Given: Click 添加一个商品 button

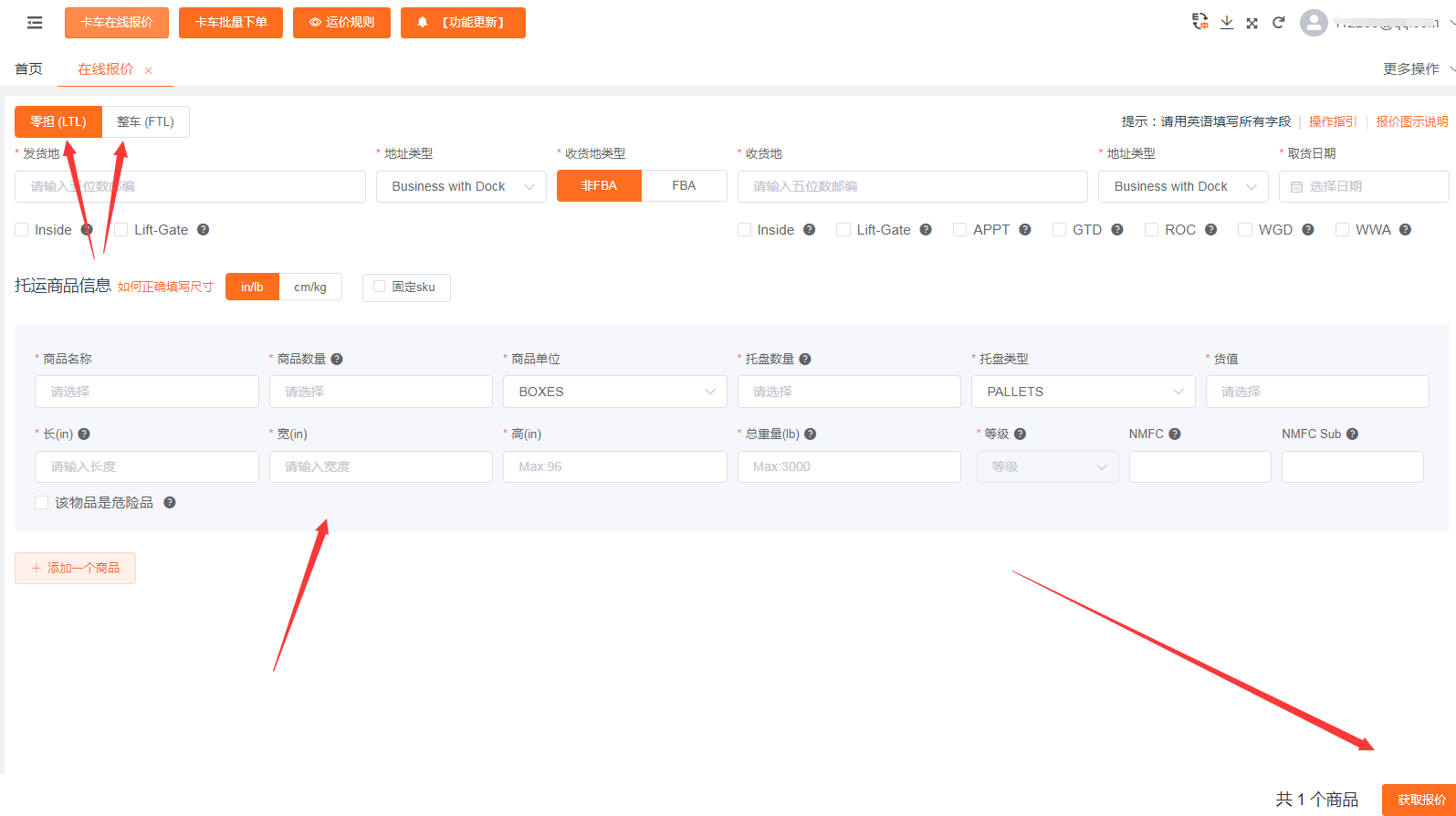Looking at the screenshot, I should pyautogui.click(x=75, y=568).
